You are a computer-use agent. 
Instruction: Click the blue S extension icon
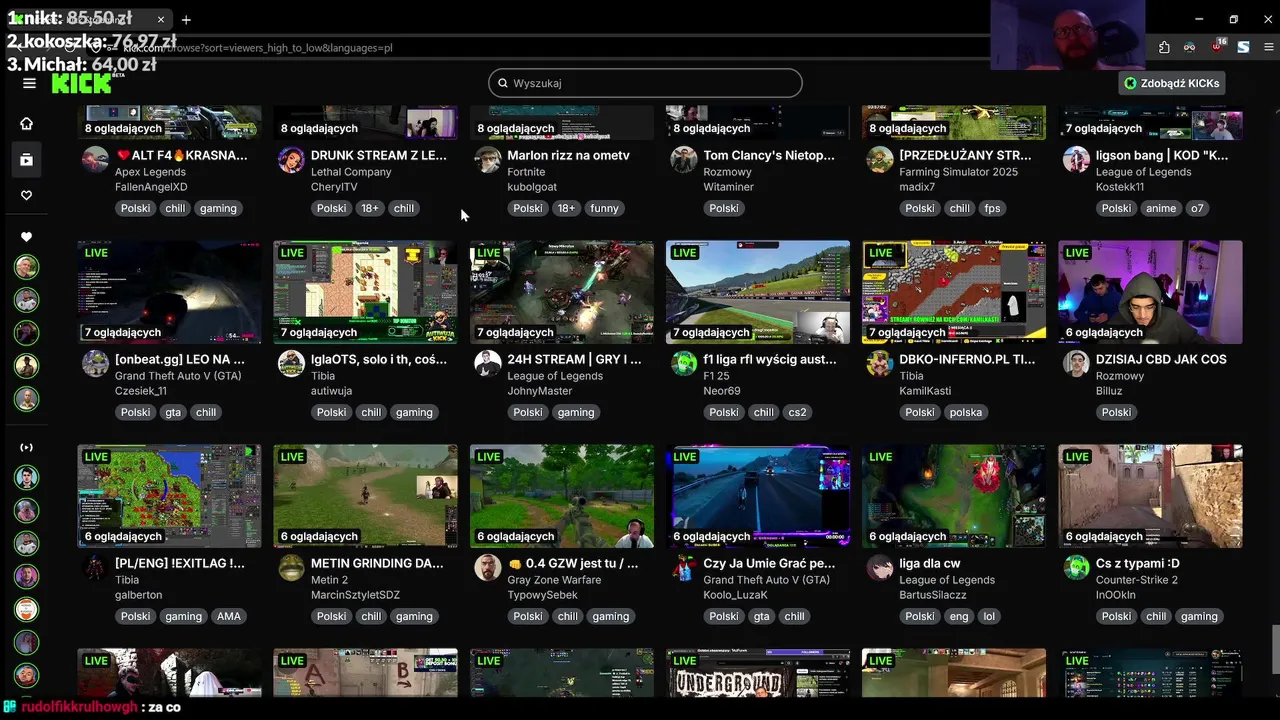1243,47
